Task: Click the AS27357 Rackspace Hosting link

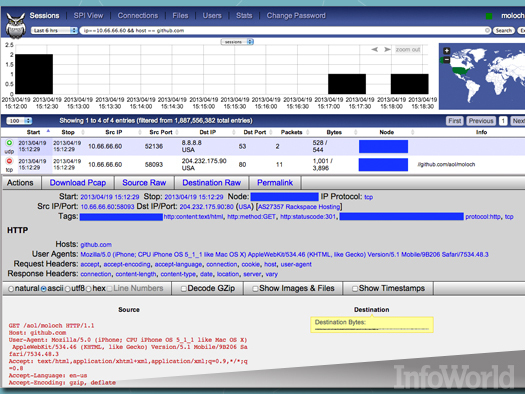Action: [x=299, y=207]
